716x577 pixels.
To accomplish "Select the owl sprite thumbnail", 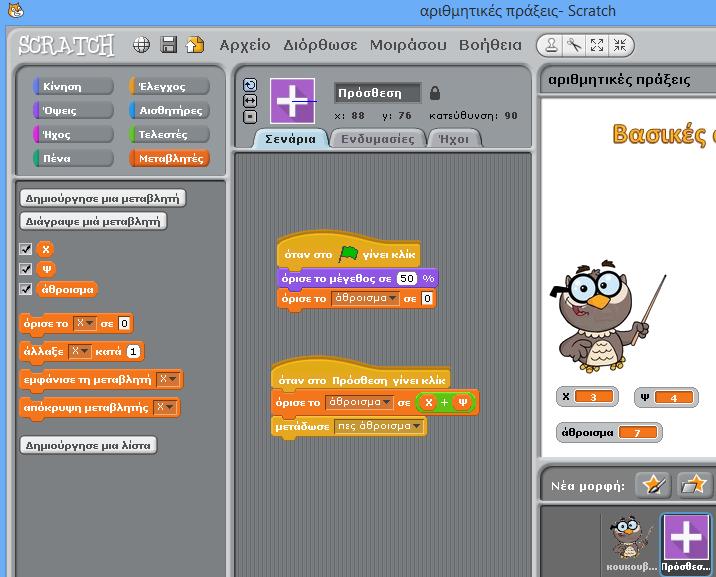I will click(632, 543).
